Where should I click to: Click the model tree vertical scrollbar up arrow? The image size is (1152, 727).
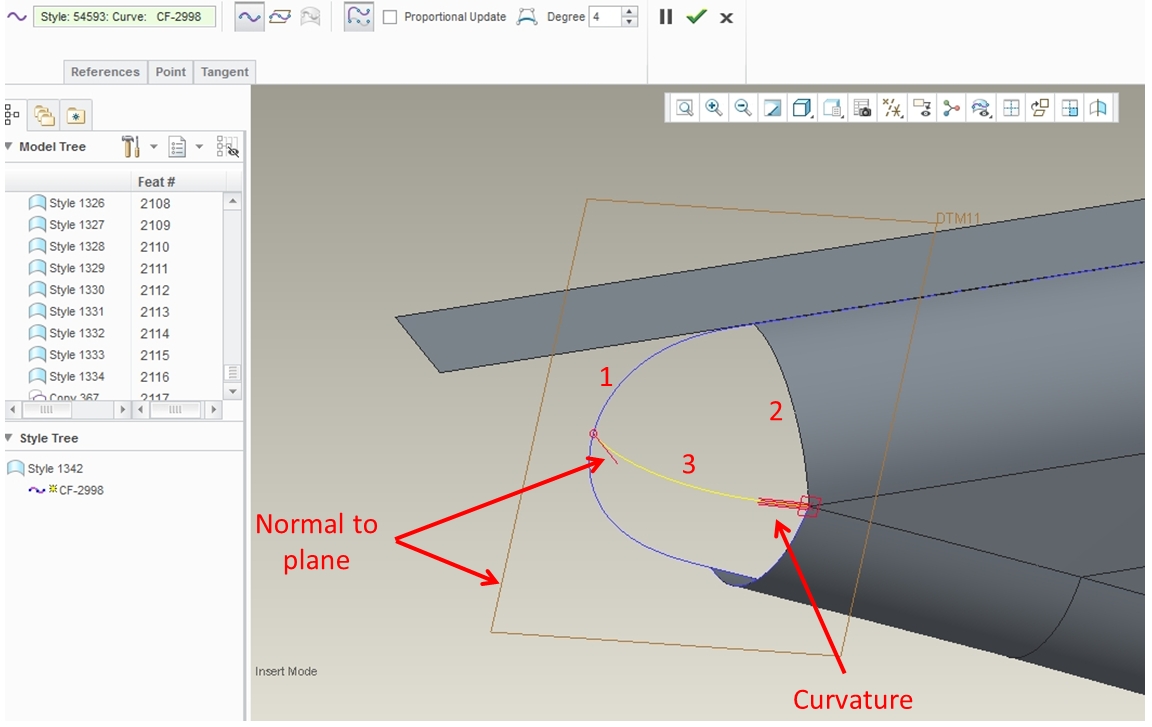coord(233,201)
